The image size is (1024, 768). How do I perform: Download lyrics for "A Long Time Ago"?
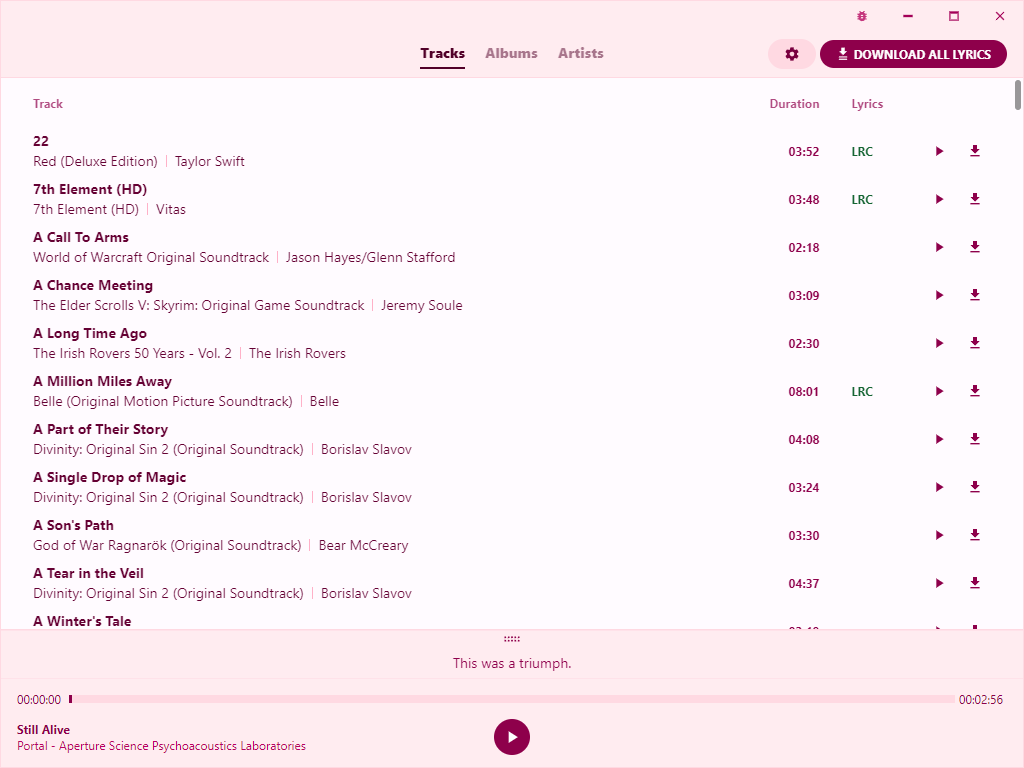(x=975, y=344)
